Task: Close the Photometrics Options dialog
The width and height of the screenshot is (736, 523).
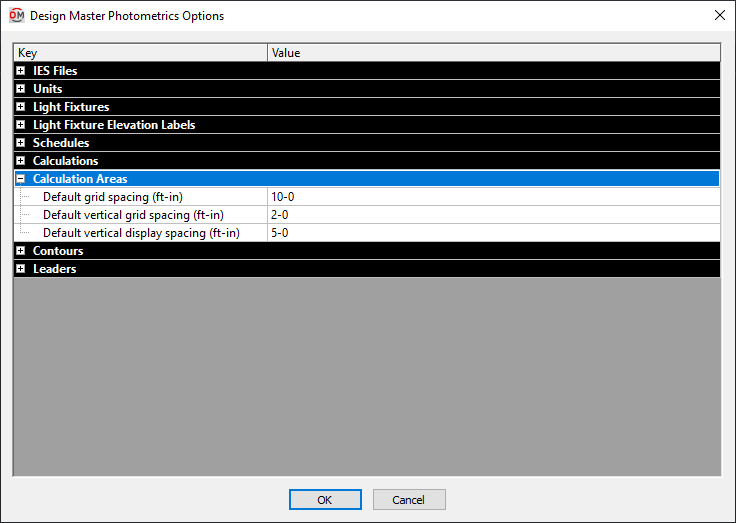Action: [x=720, y=15]
